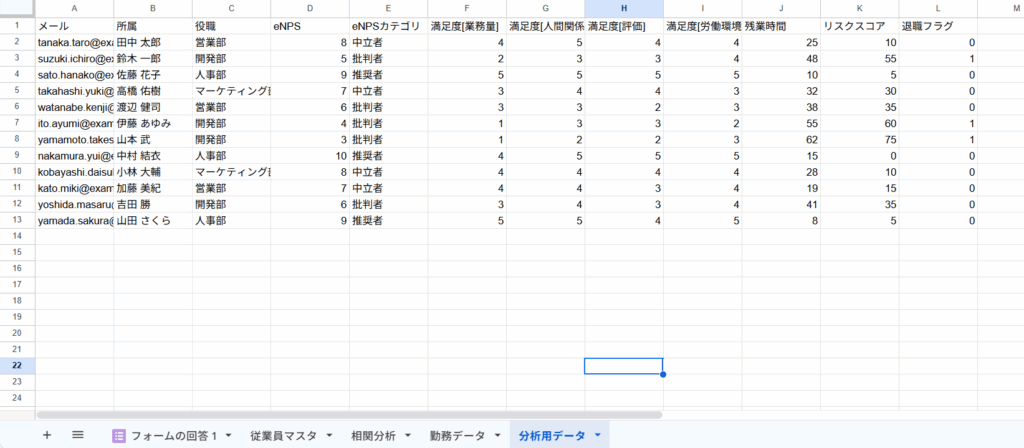Select the eNPS header cell
Image resolution: width=1024 pixels, height=448 pixels.
310,26
